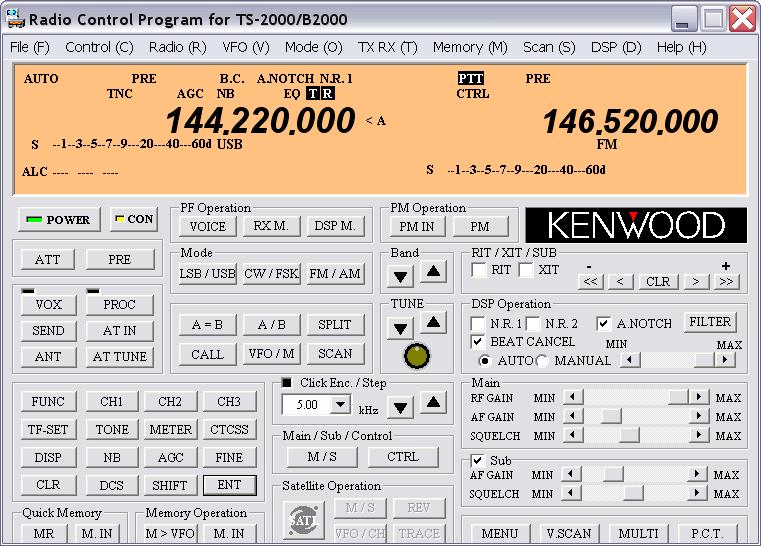Click DSP manual slider right arrow

(x=725, y=360)
